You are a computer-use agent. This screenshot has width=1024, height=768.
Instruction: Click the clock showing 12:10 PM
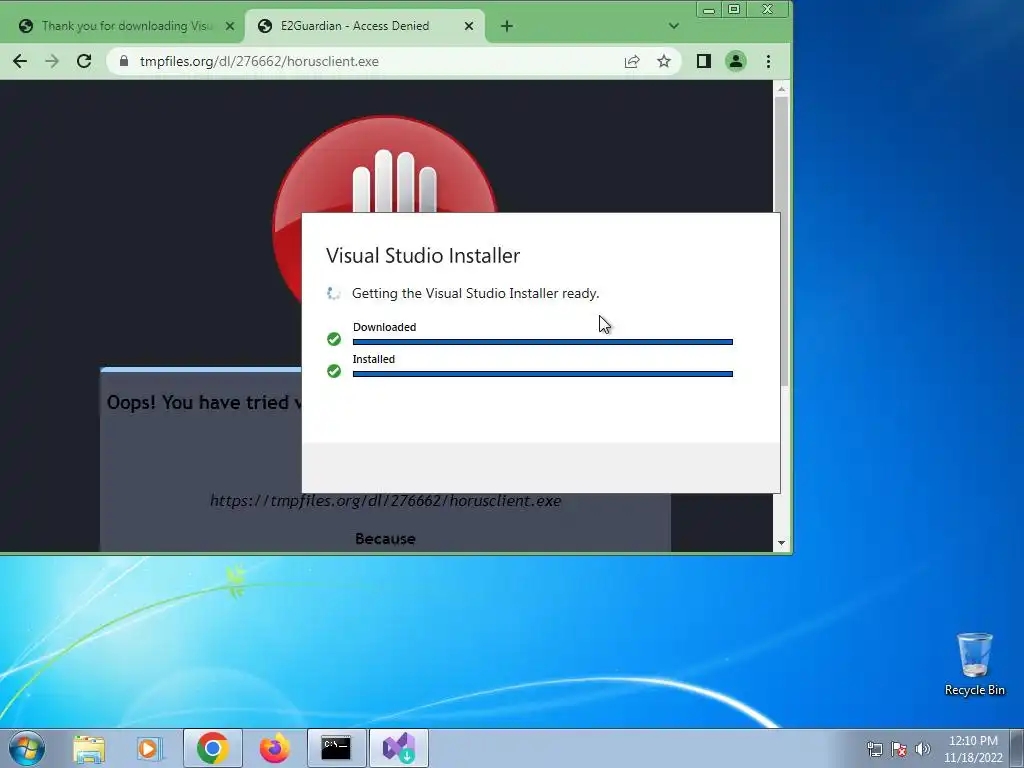(973, 749)
